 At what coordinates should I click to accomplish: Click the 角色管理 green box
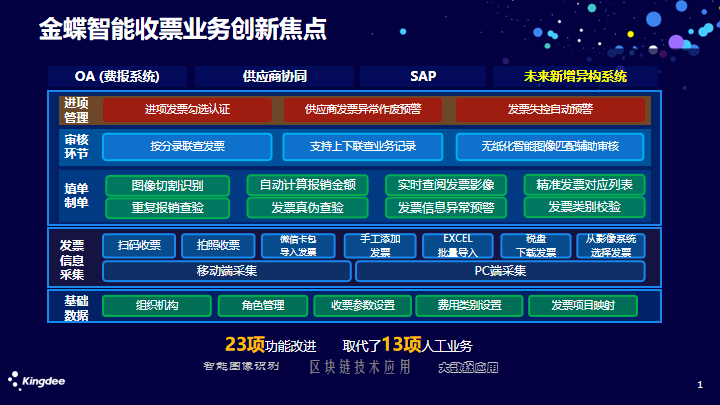[x=263, y=306]
